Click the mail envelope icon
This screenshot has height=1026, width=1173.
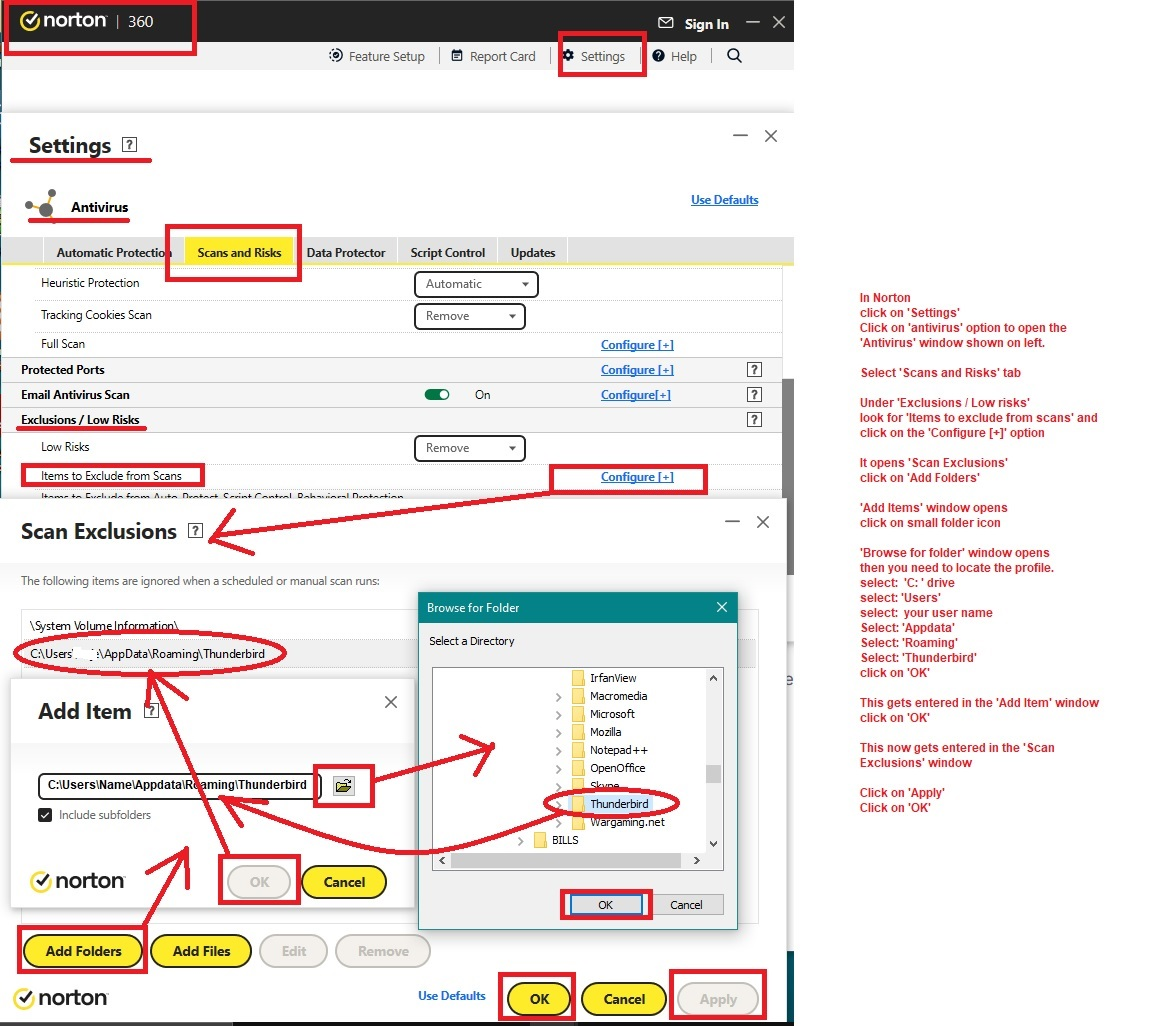665,23
